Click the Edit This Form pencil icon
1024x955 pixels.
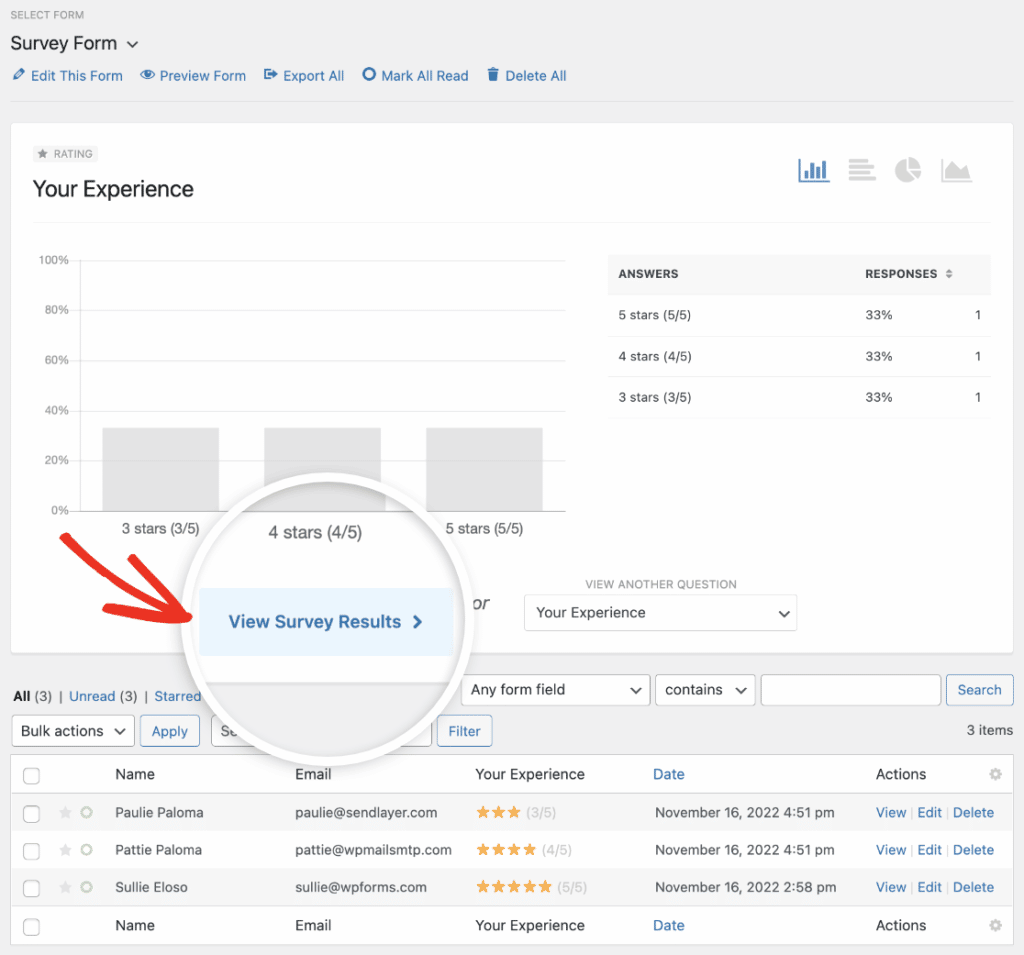tap(18, 75)
